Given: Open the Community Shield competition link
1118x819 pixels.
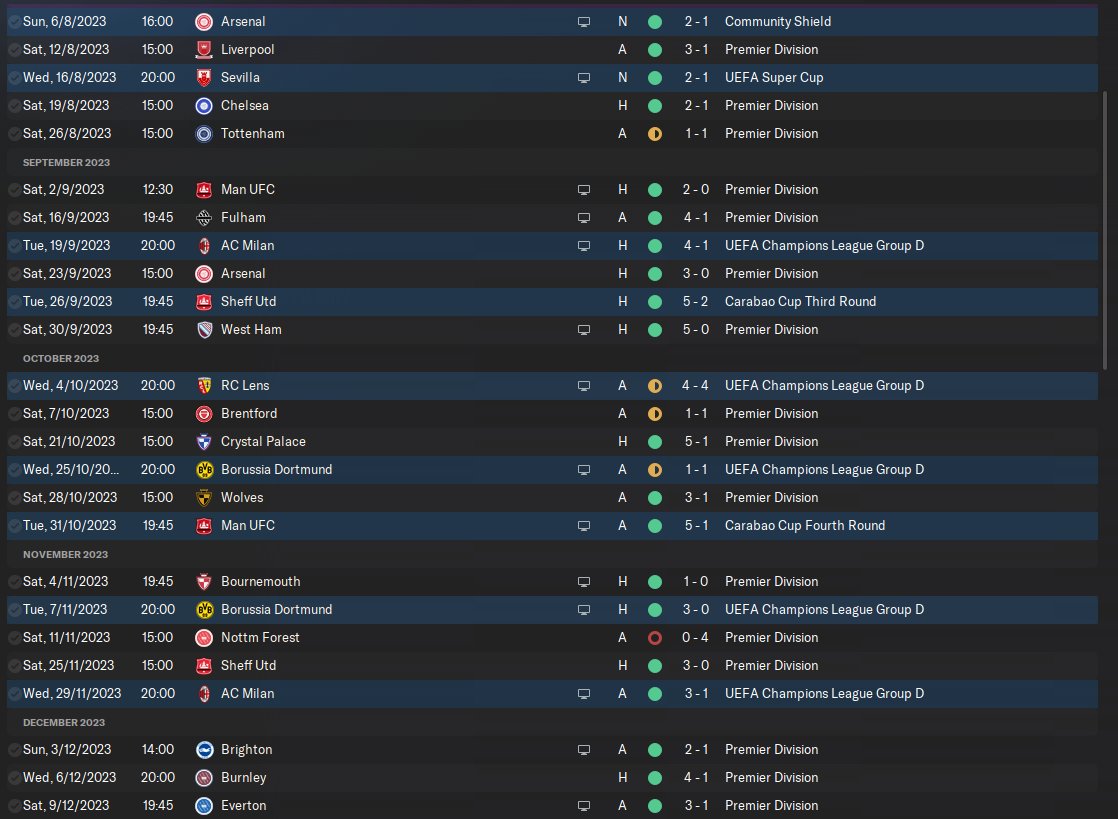Looking at the screenshot, I should tap(778, 21).
